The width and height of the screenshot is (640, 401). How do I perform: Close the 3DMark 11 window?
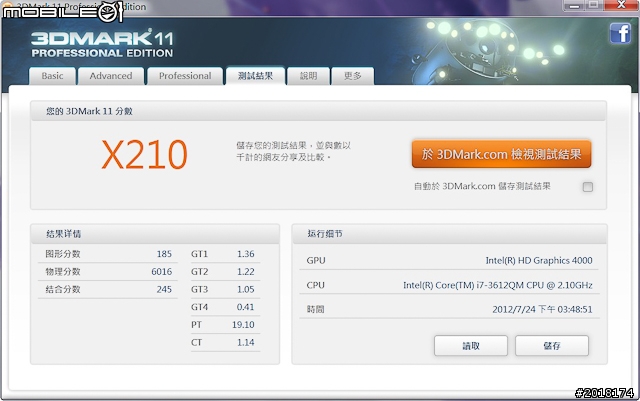[x=621, y=5]
